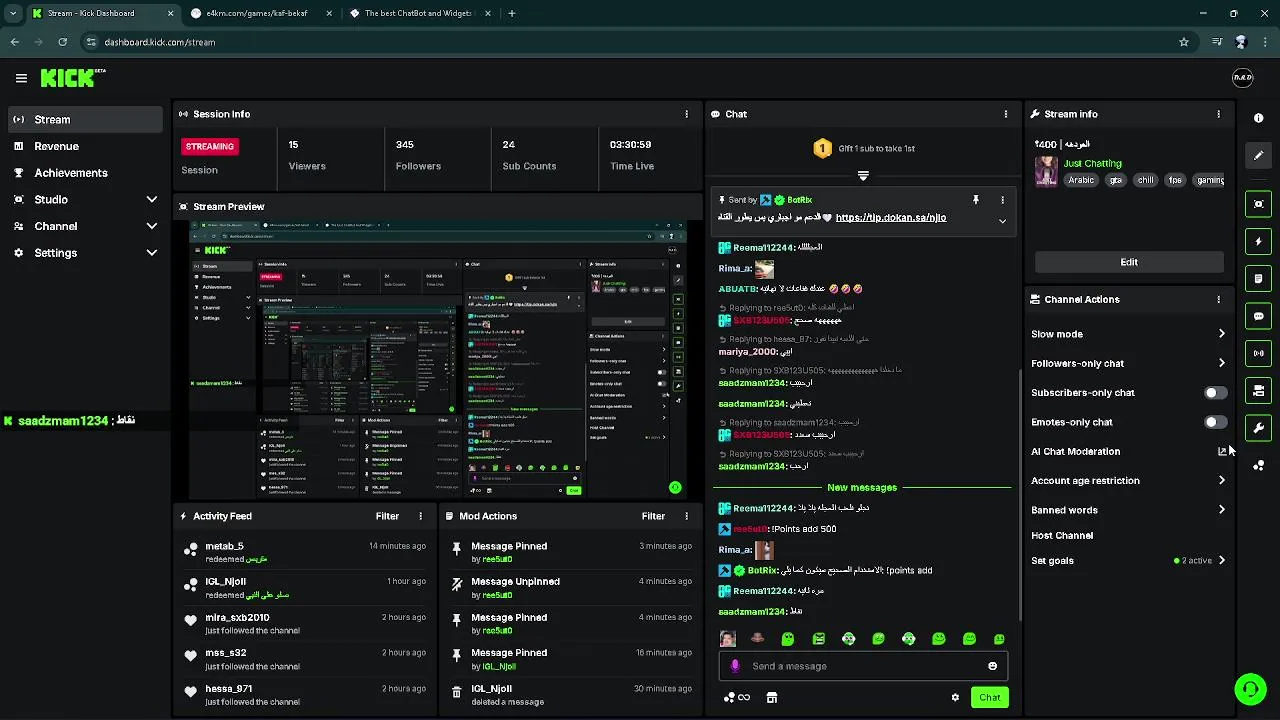Click the wrench icon in right sidebar
The image size is (1280, 720).
[1258, 428]
